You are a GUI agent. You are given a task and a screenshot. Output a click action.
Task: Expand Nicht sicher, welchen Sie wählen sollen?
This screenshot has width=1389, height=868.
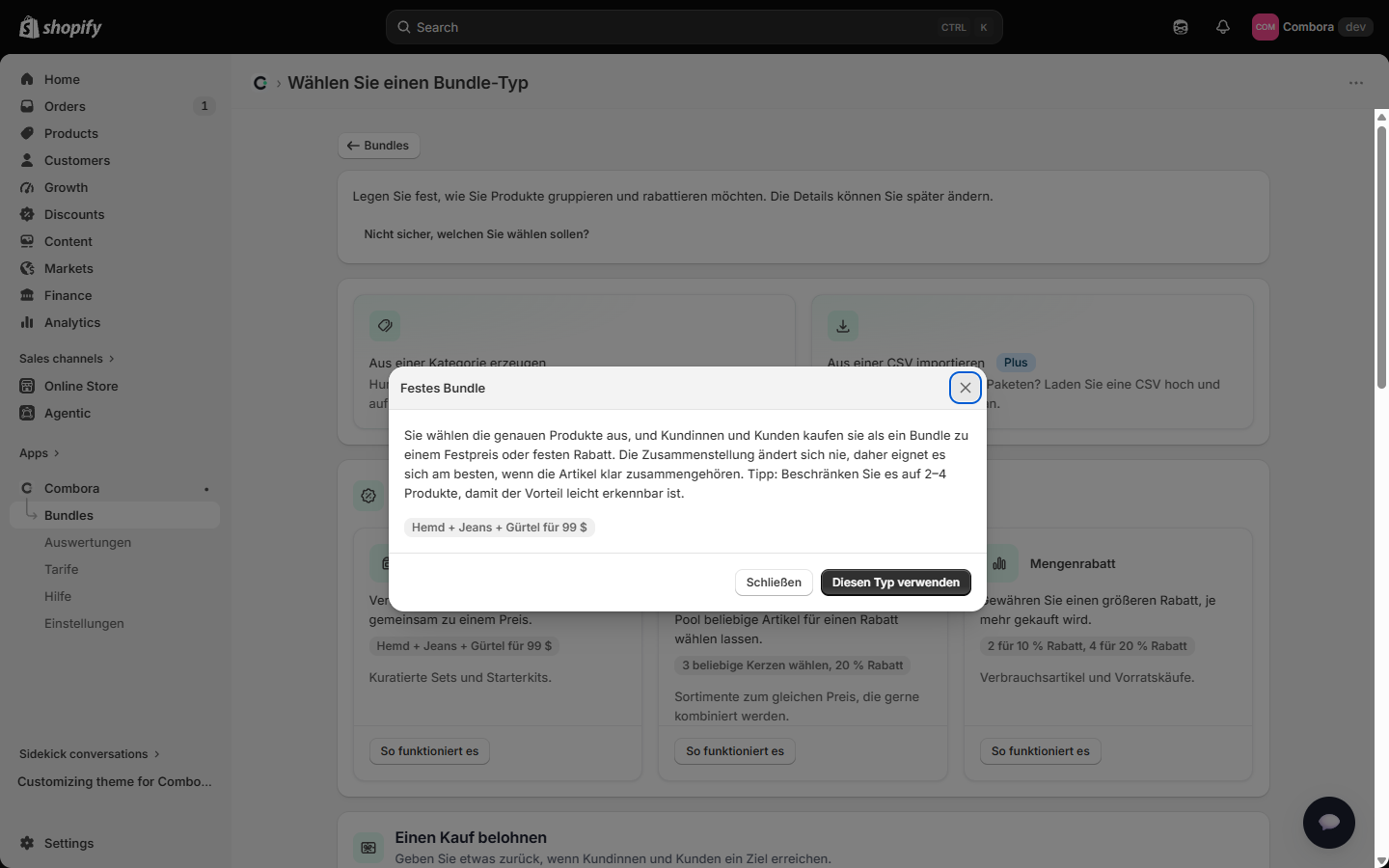click(477, 234)
